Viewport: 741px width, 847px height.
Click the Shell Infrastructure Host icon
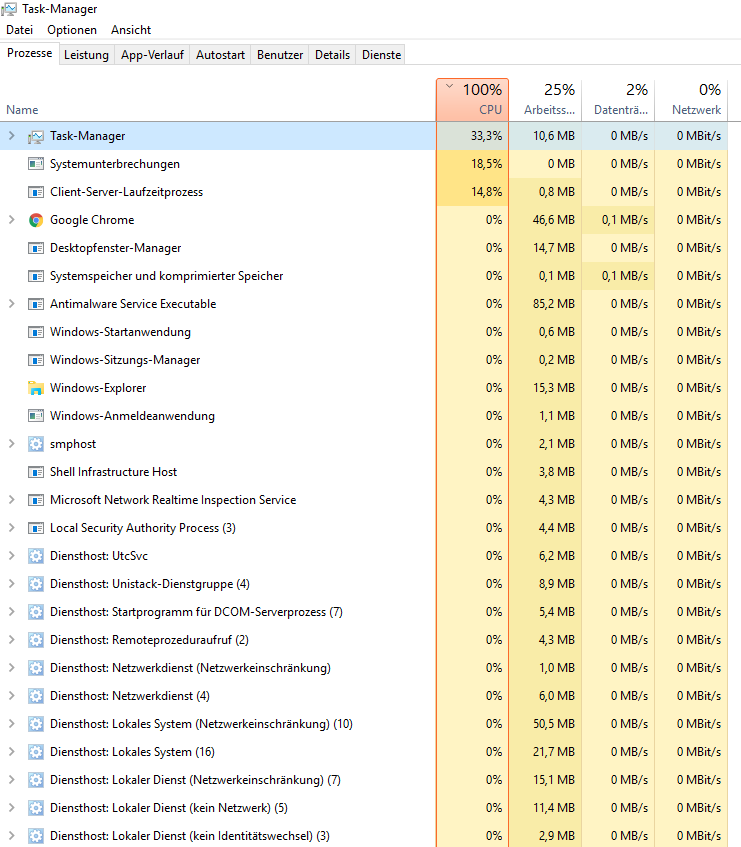36,472
